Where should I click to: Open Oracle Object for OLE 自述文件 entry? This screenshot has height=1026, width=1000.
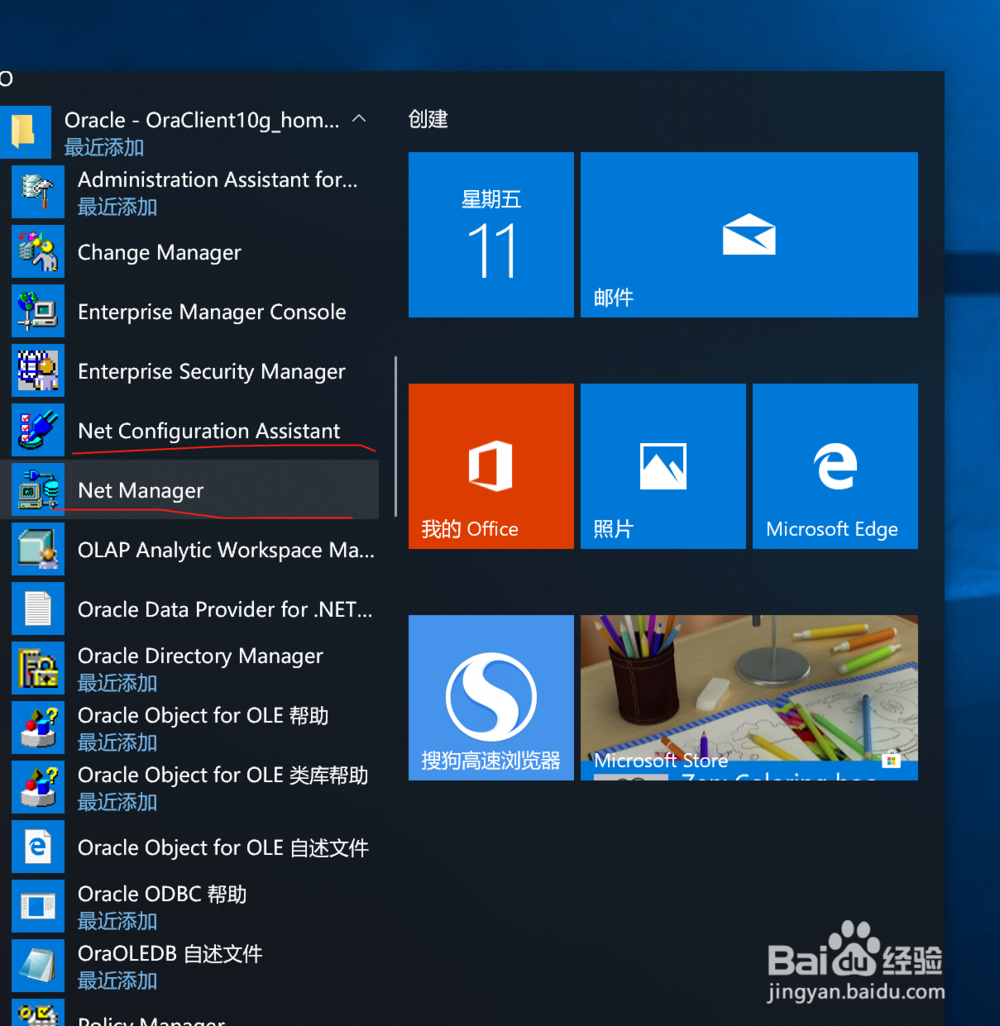click(190, 847)
